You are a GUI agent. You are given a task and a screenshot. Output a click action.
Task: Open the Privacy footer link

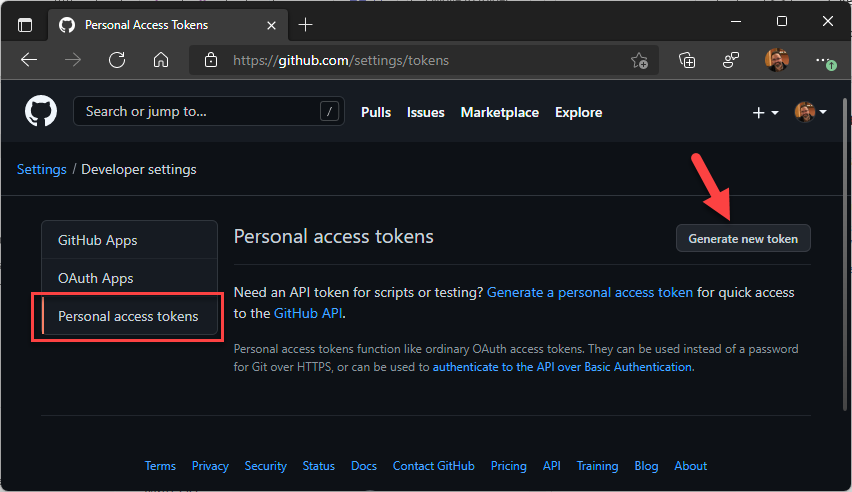(210, 466)
